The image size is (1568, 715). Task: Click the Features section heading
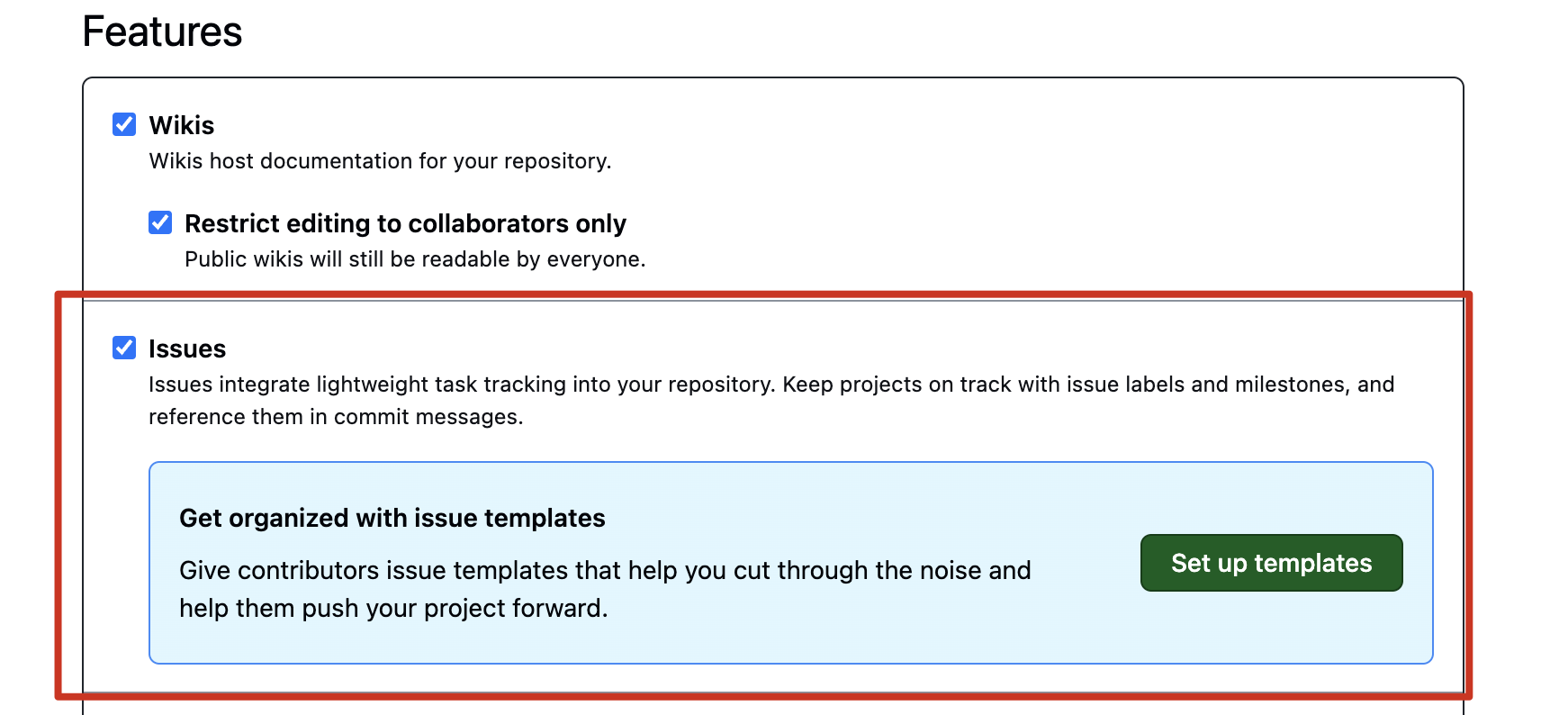(162, 32)
